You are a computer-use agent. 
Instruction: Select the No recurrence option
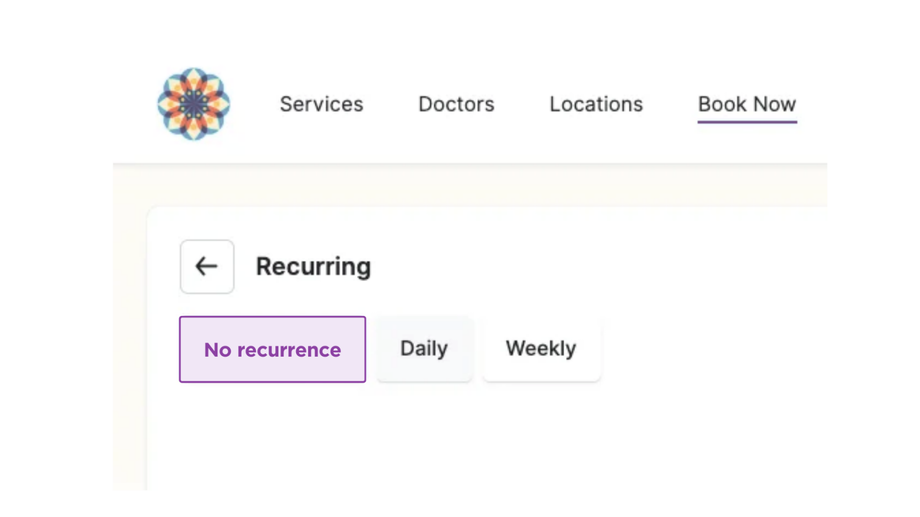272,349
